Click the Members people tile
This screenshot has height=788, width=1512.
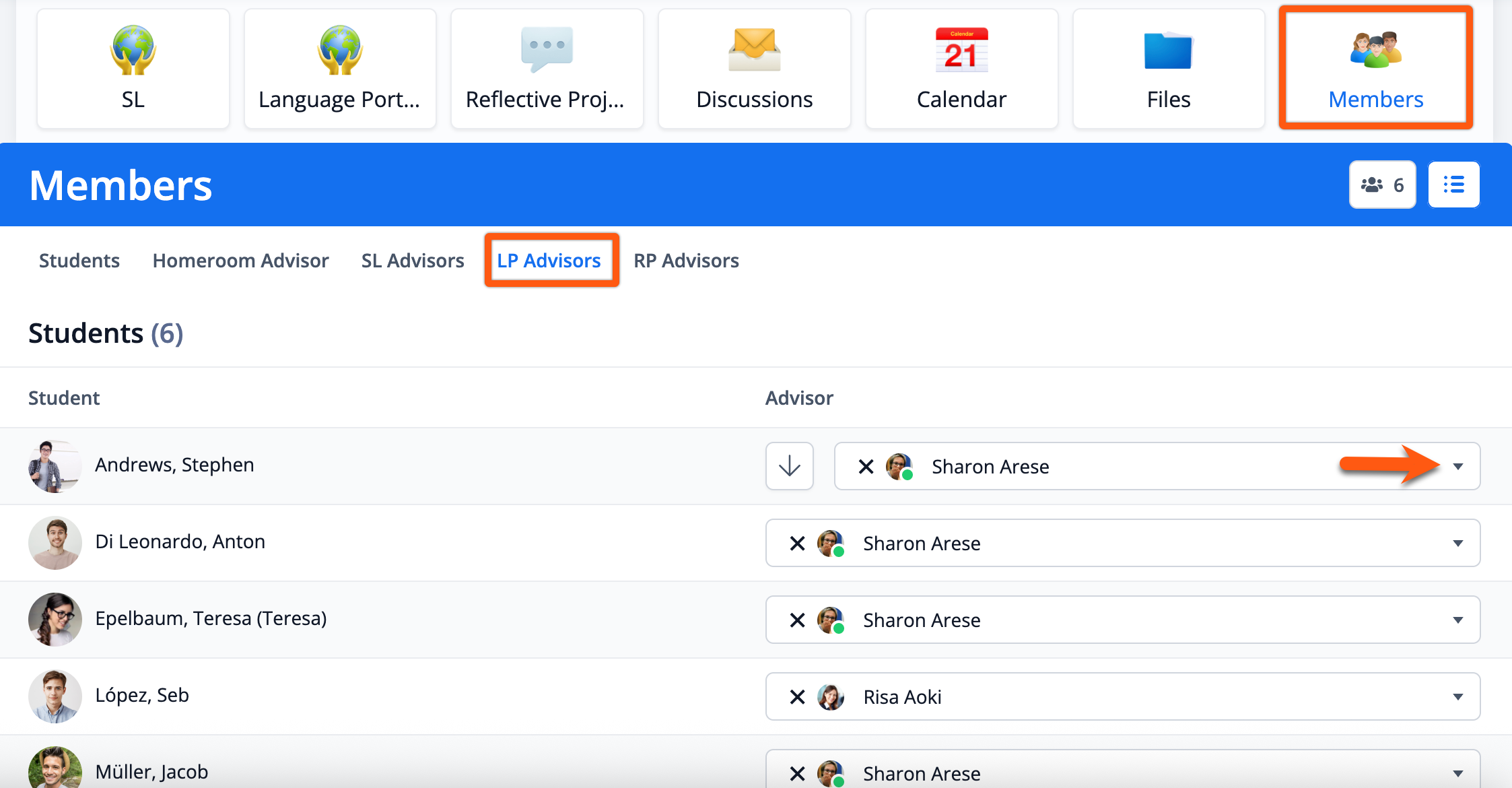point(1375,69)
